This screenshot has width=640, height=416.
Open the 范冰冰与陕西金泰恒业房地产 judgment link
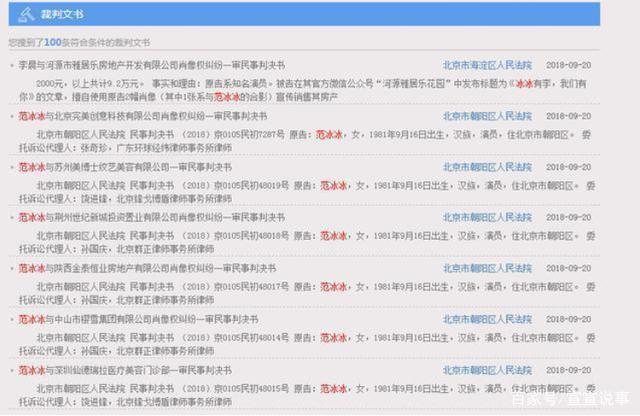147,269
